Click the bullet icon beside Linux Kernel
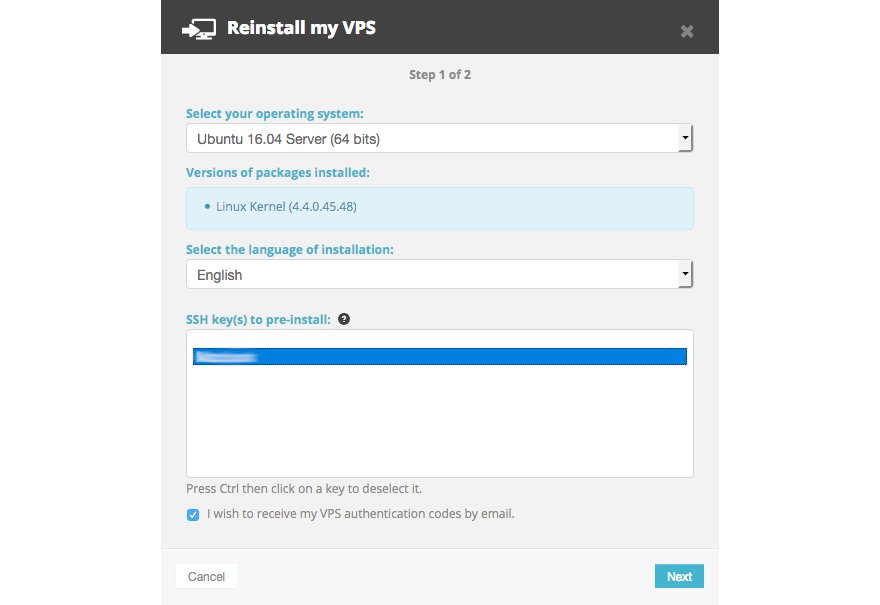880x605 pixels. tap(206, 208)
